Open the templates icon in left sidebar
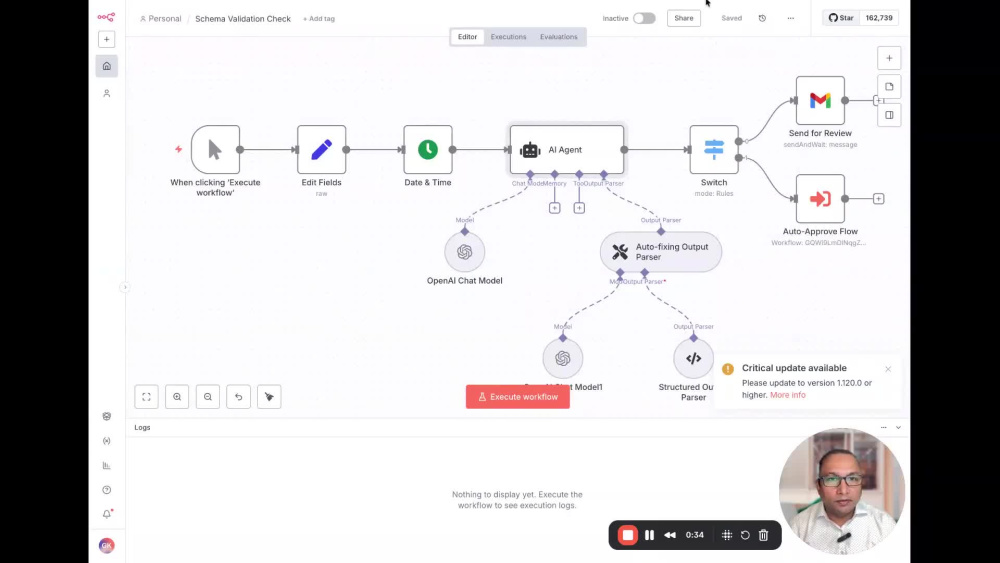The height and width of the screenshot is (563, 1000). (x=107, y=416)
